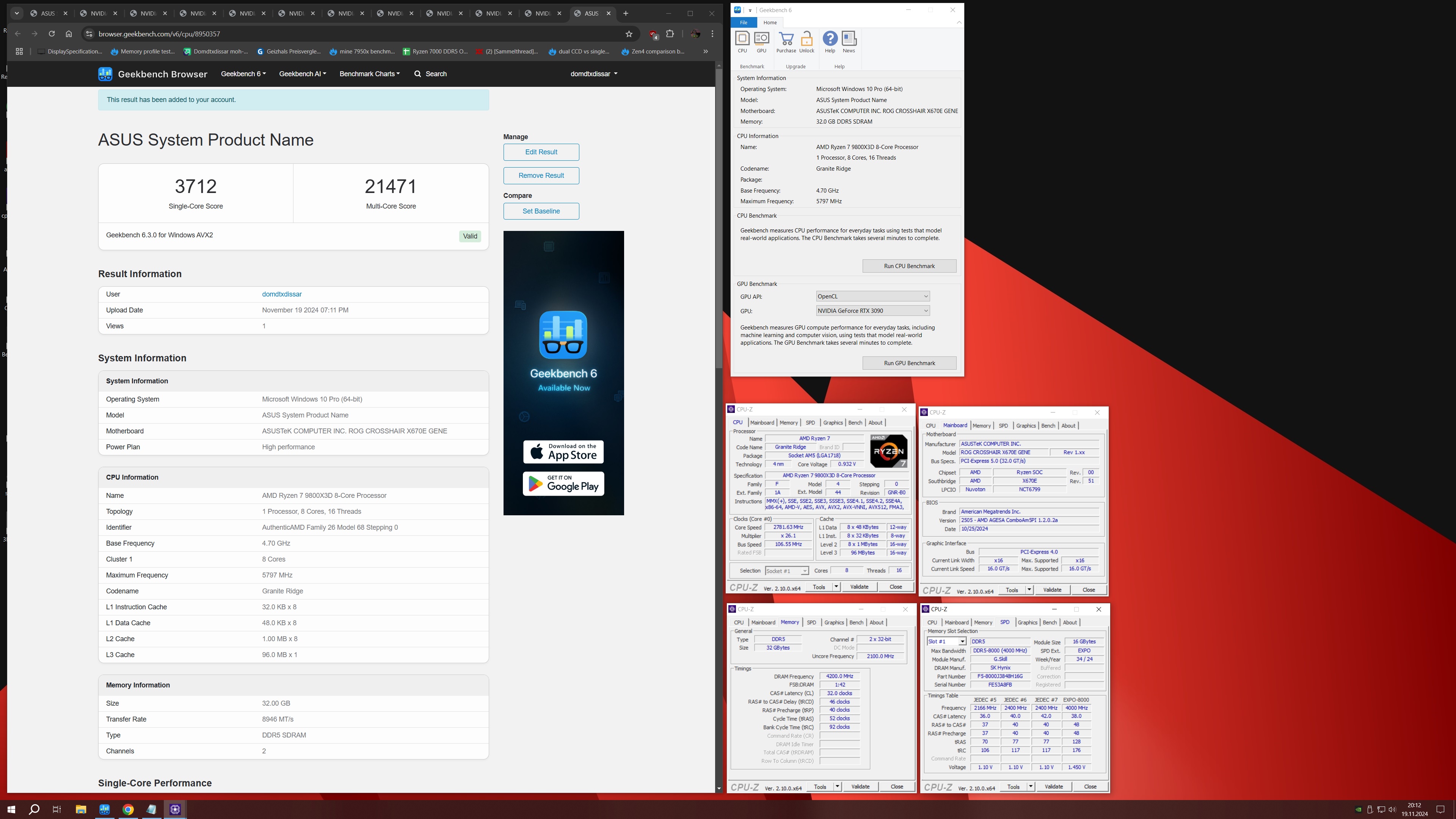Open the CPU benchmark icon in Geekbench ribbon
1456x819 pixels.
coord(742,42)
